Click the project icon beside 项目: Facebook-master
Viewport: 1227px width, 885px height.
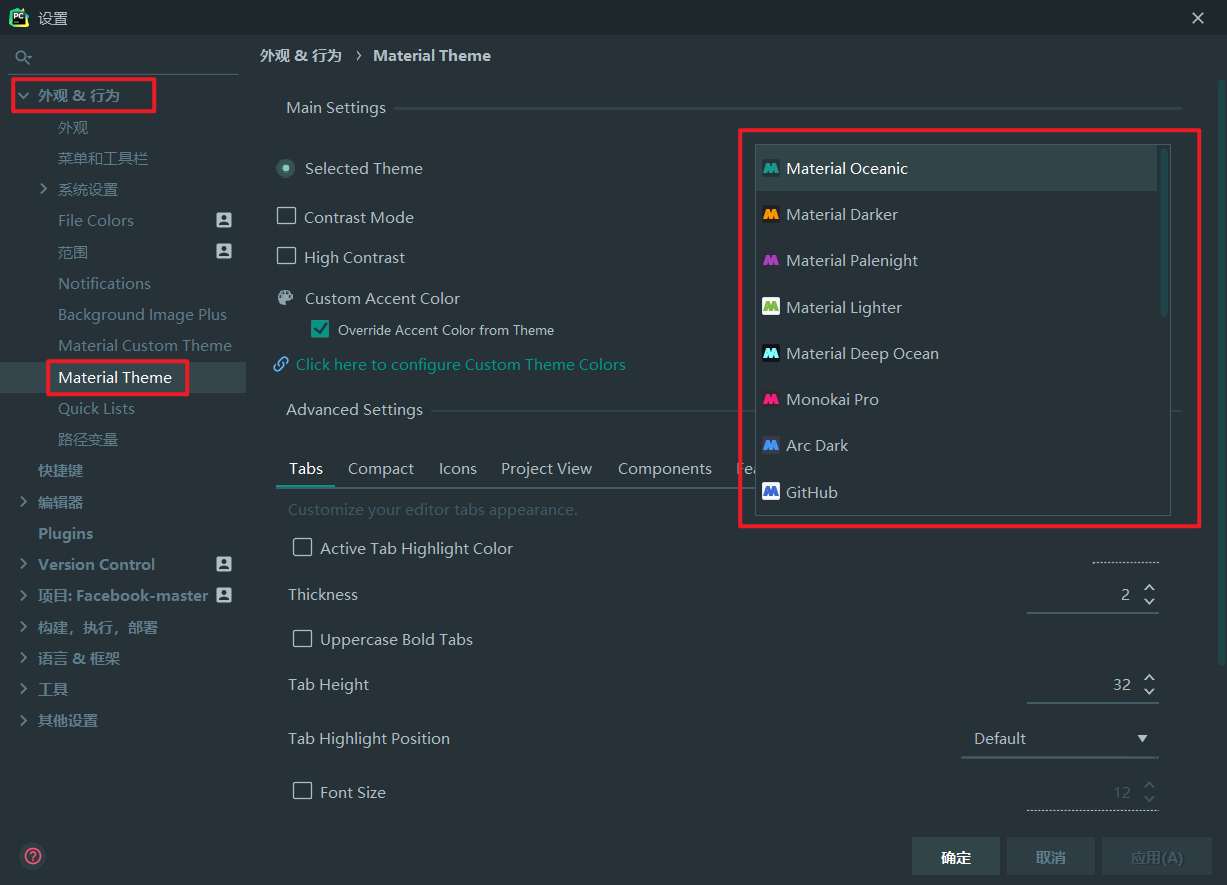pos(224,595)
